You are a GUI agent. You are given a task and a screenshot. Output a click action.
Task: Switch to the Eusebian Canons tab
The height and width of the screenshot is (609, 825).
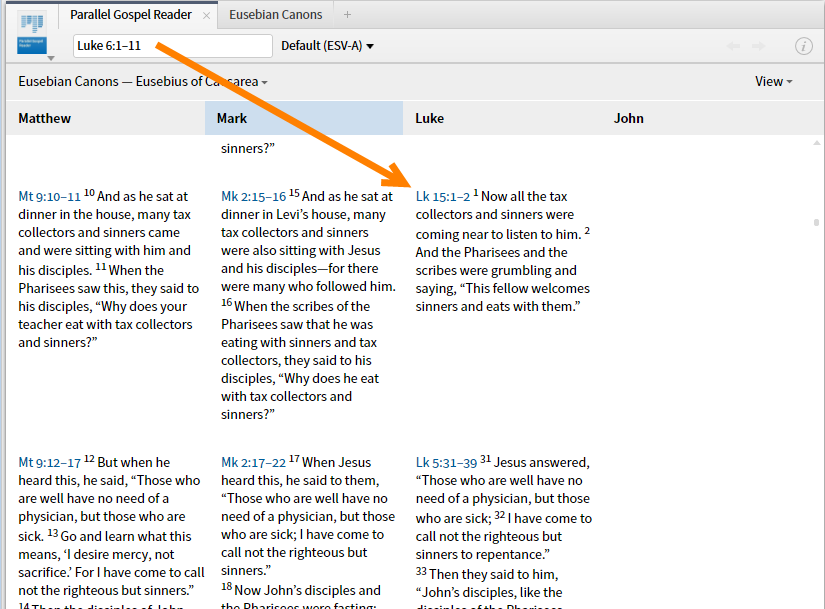click(275, 14)
